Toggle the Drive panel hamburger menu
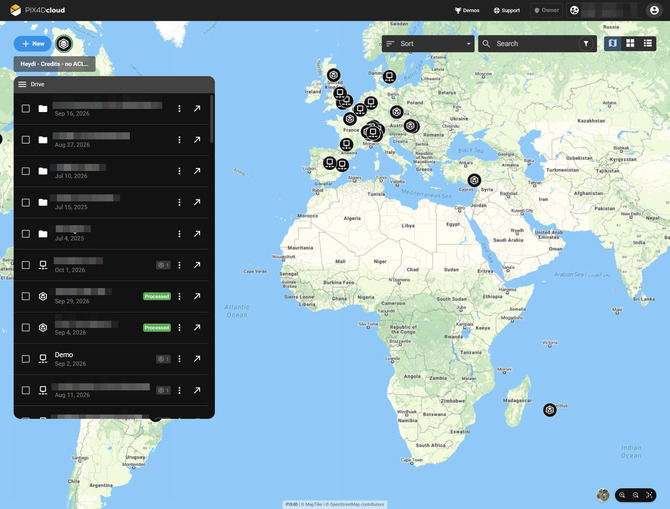670x509 pixels. pyautogui.click(x=22, y=84)
